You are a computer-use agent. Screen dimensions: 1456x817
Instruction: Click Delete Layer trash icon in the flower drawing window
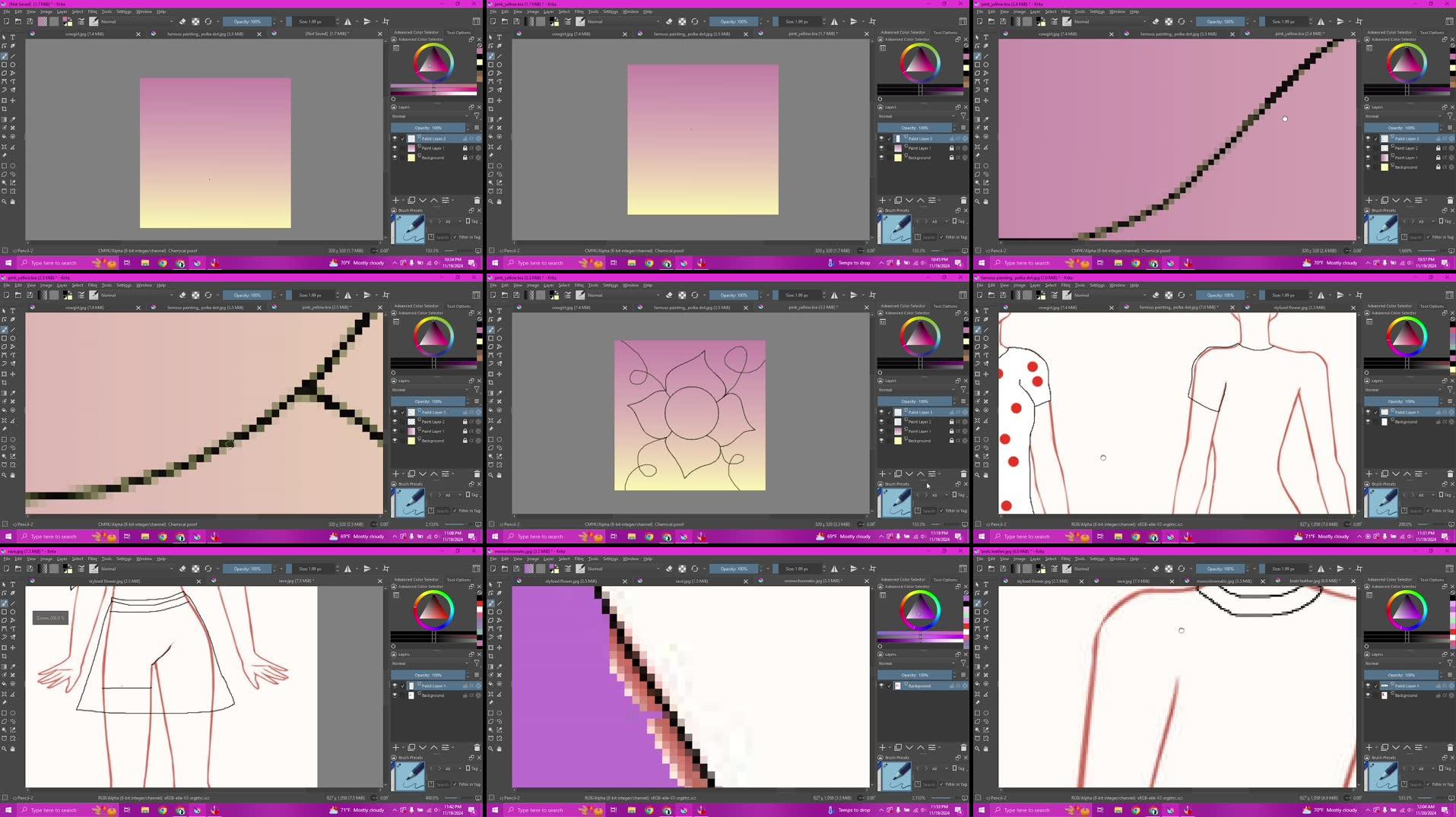(963, 474)
